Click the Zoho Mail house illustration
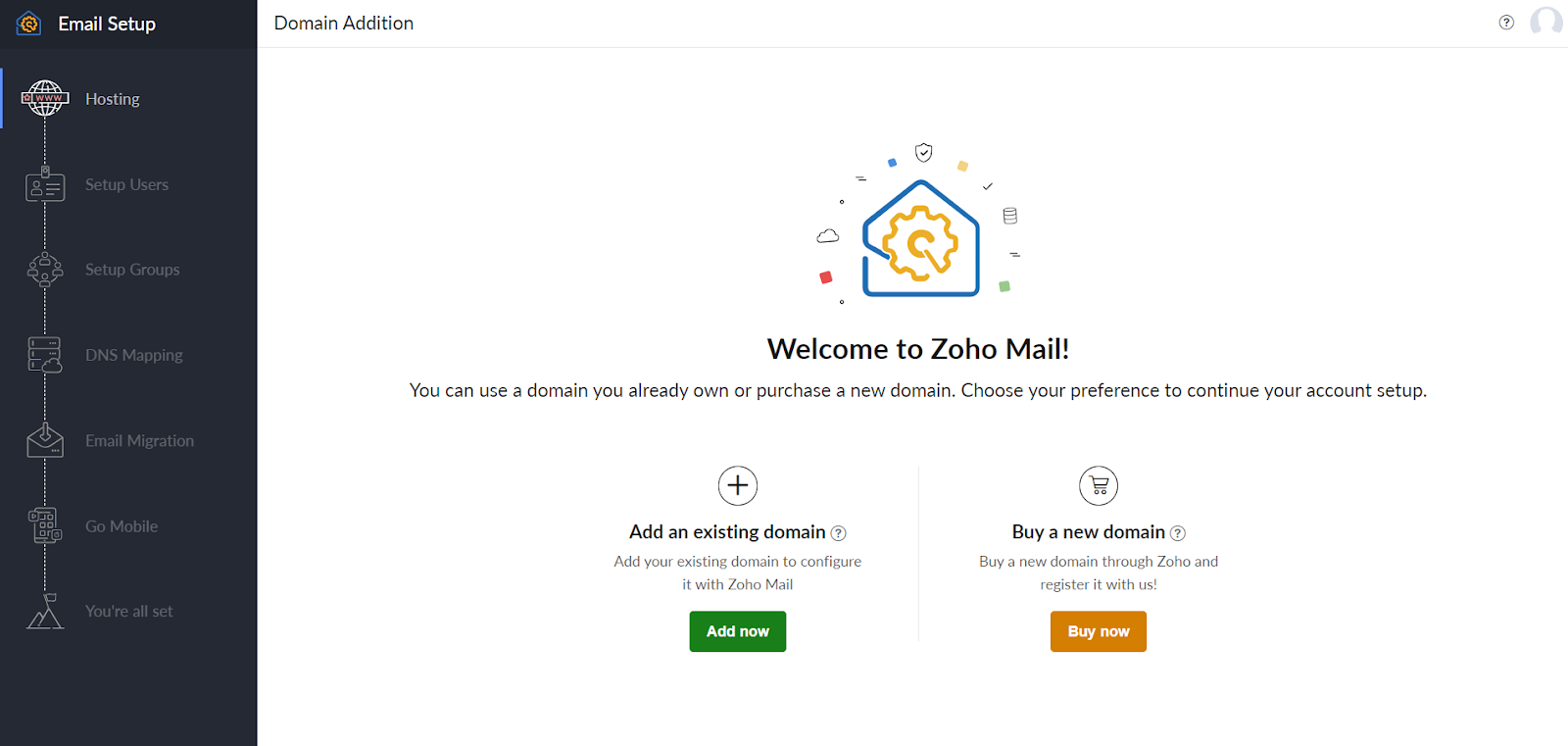 (x=920, y=238)
